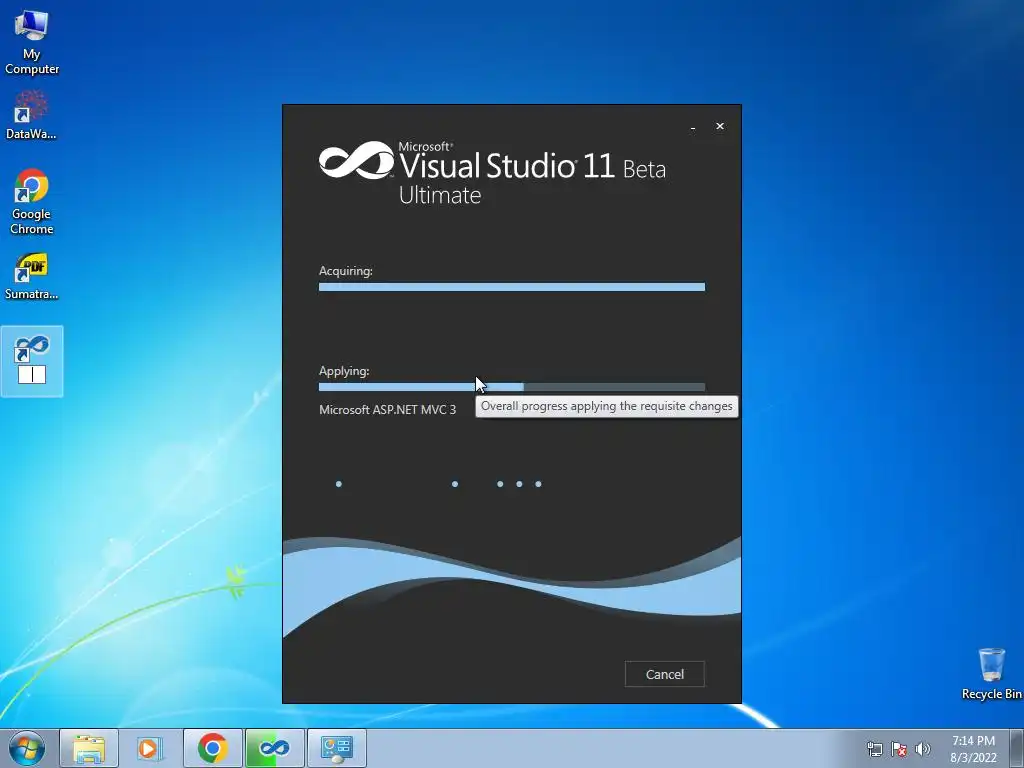Click the rename field under Visual Studio shortcut
The width and height of the screenshot is (1024, 768).
tap(32, 374)
